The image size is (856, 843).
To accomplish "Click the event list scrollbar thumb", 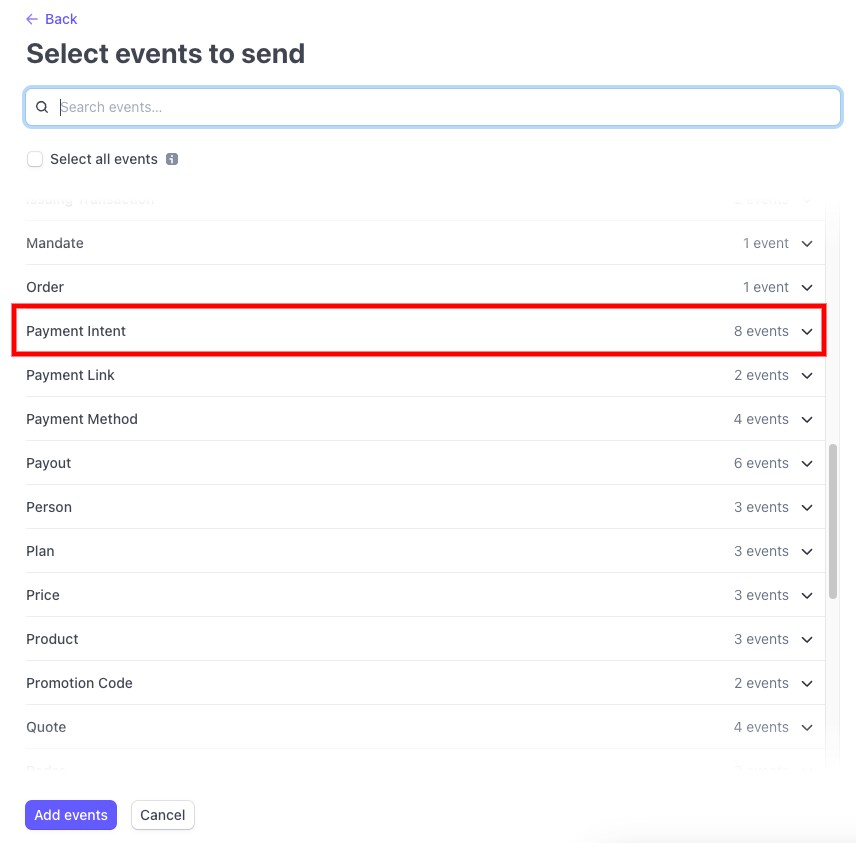I will pyautogui.click(x=833, y=521).
